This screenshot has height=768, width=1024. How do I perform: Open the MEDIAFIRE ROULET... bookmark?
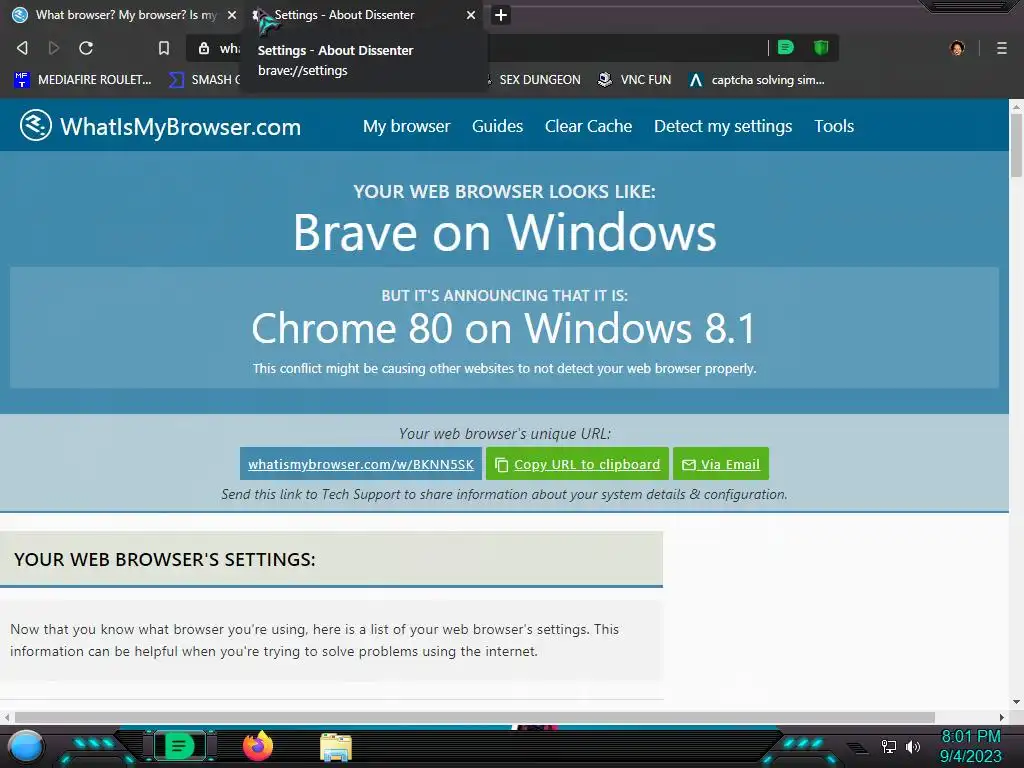click(x=83, y=80)
